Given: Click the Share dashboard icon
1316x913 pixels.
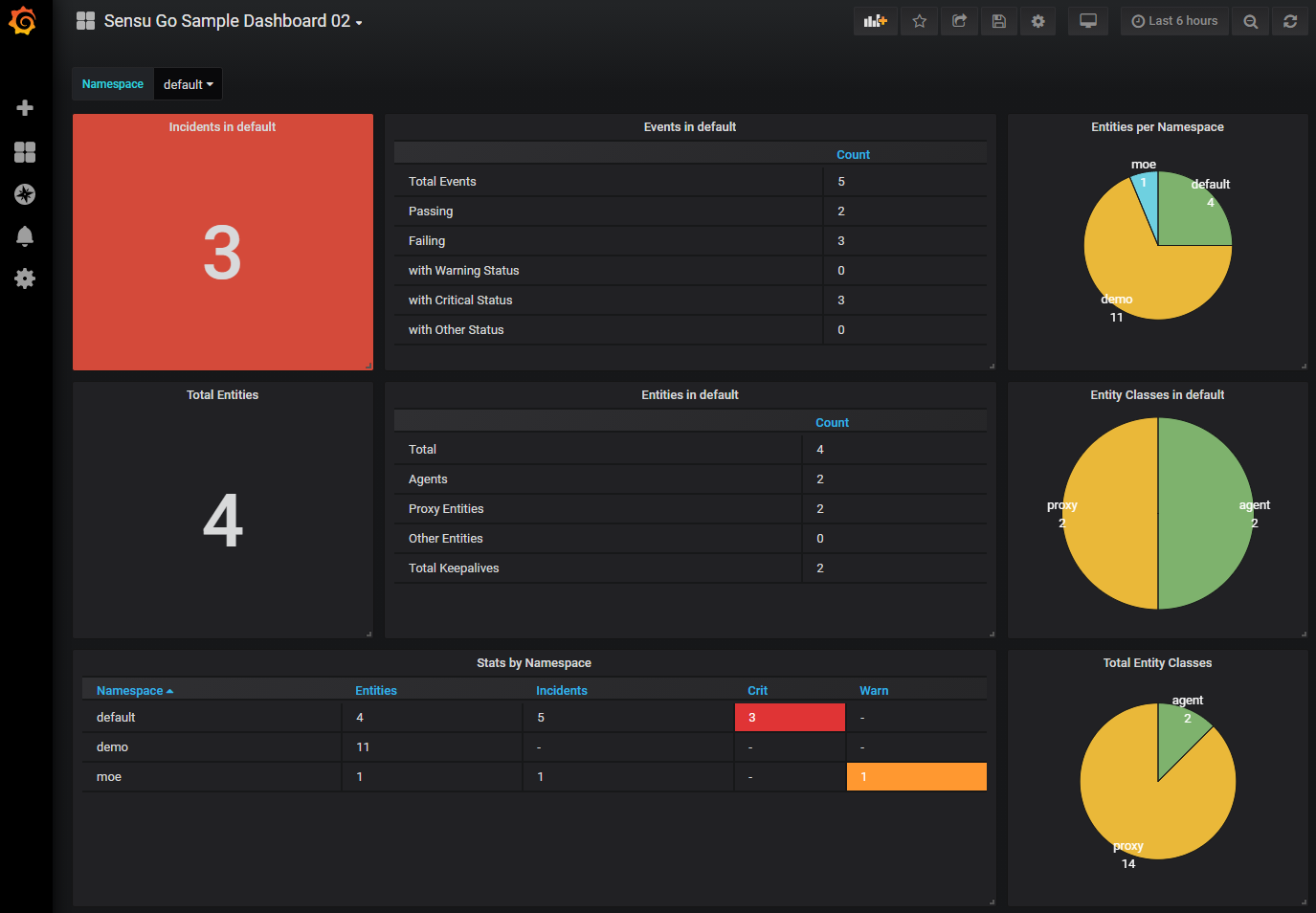Looking at the screenshot, I should 959,21.
